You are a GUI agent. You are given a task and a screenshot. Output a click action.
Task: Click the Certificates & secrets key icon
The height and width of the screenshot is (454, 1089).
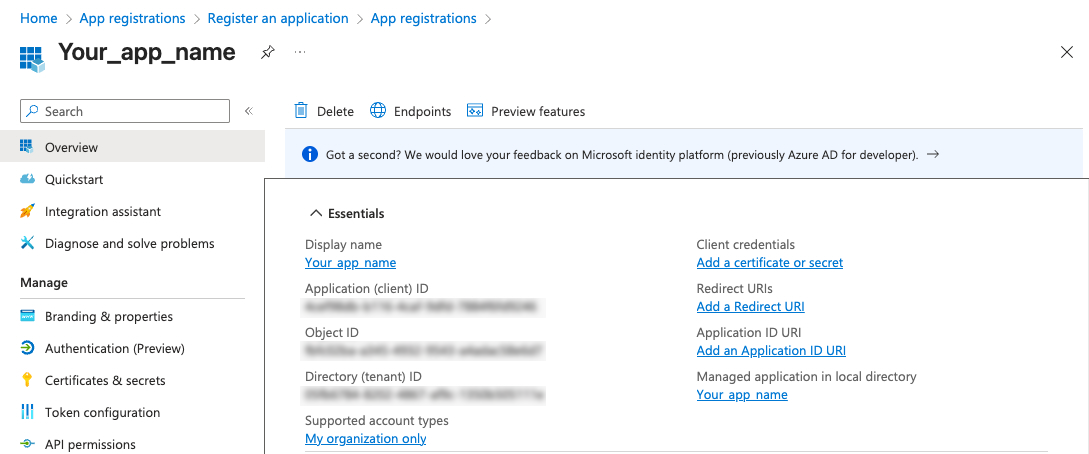pos(27,380)
